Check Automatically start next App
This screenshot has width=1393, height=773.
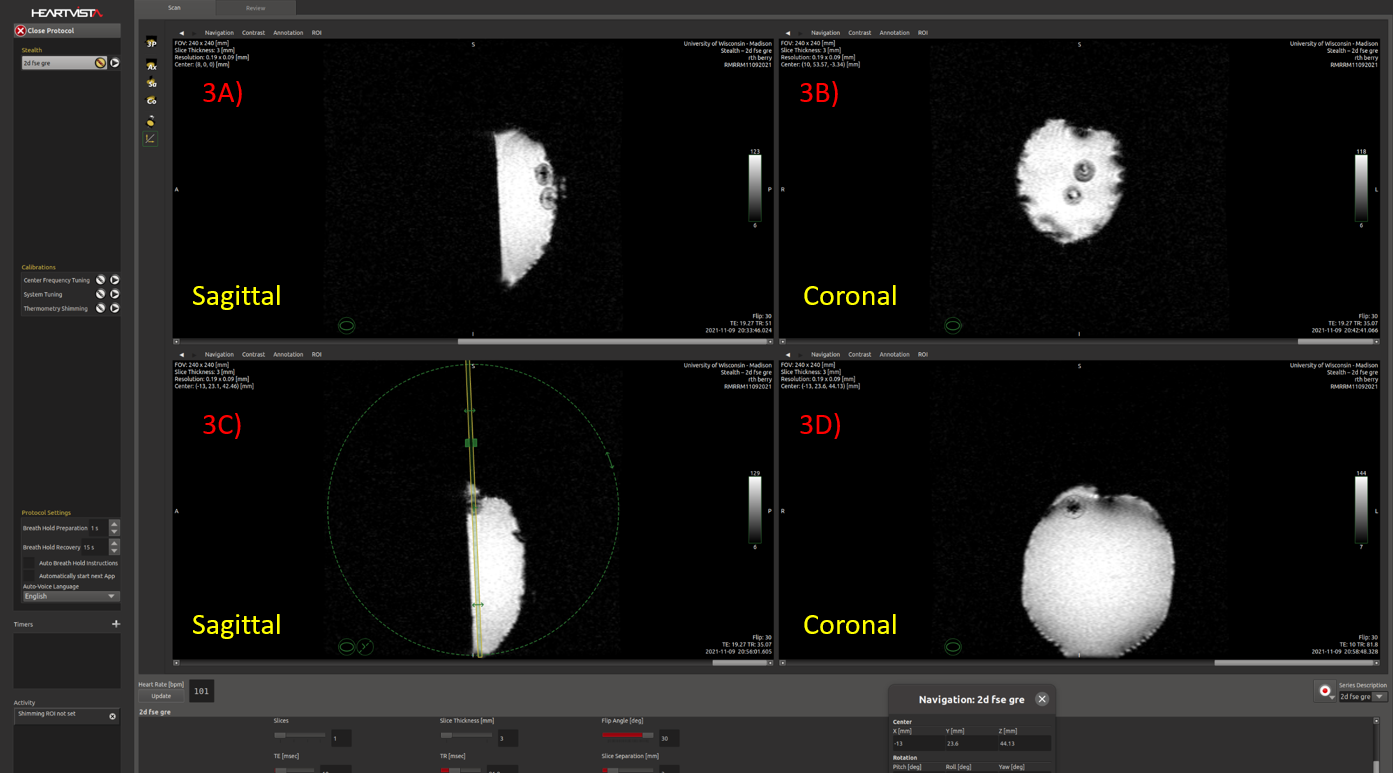click(x=29, y=576)
